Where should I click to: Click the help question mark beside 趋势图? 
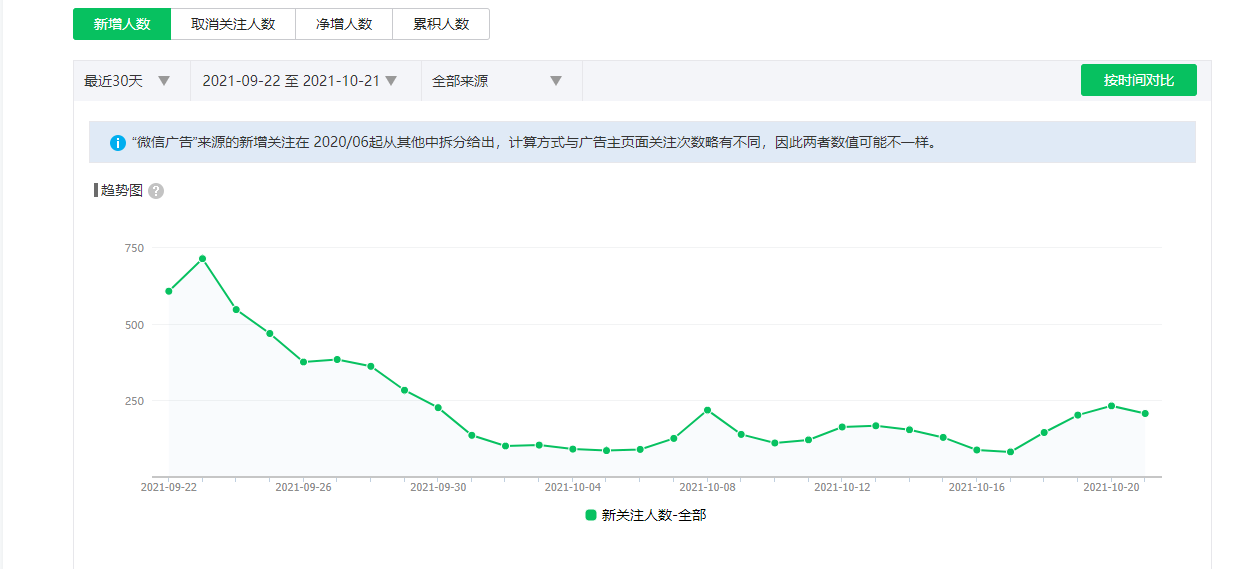tap(156, 191)
